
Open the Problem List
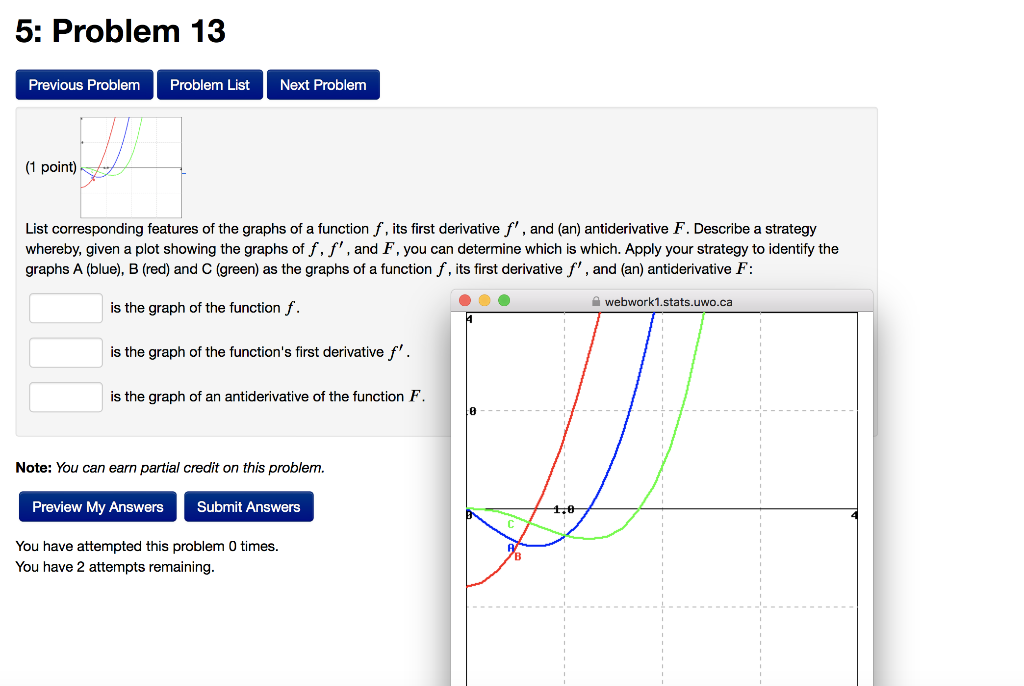209,84
